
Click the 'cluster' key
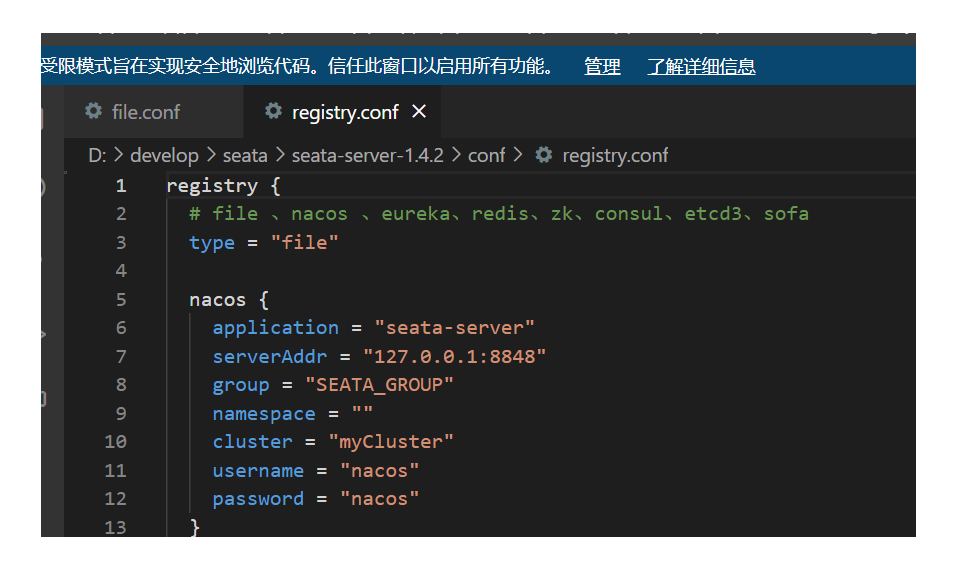[x=252, y=442]
